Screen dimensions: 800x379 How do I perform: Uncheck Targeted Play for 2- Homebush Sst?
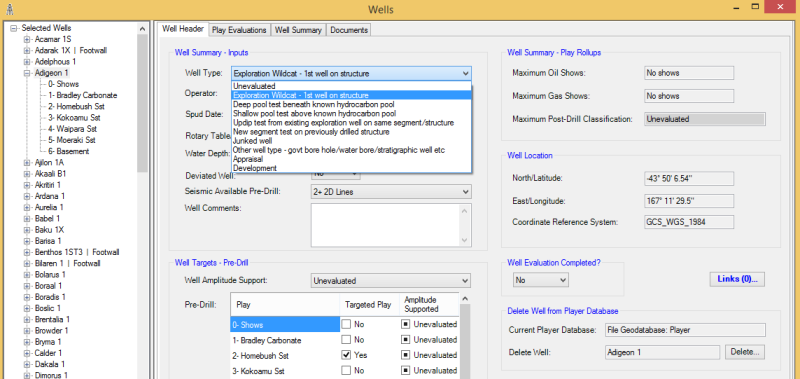346,355
